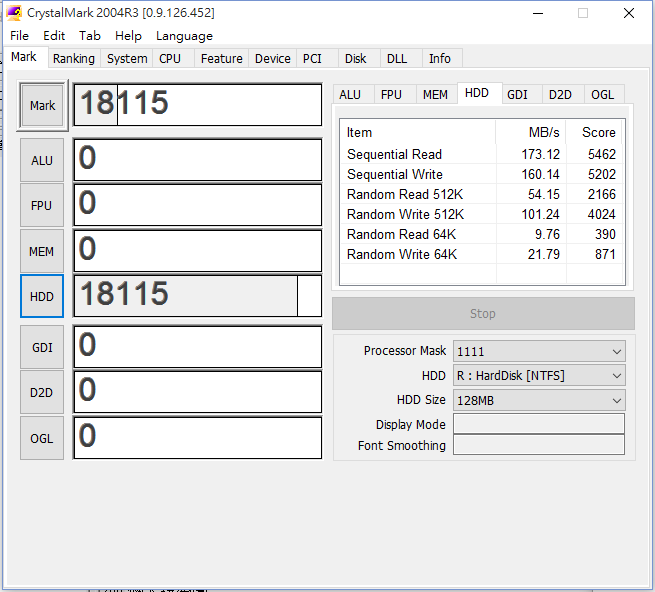Click the Display Mode field
Image resolution: width=655 pixels, height=592 pixels.
click(539, 424)
